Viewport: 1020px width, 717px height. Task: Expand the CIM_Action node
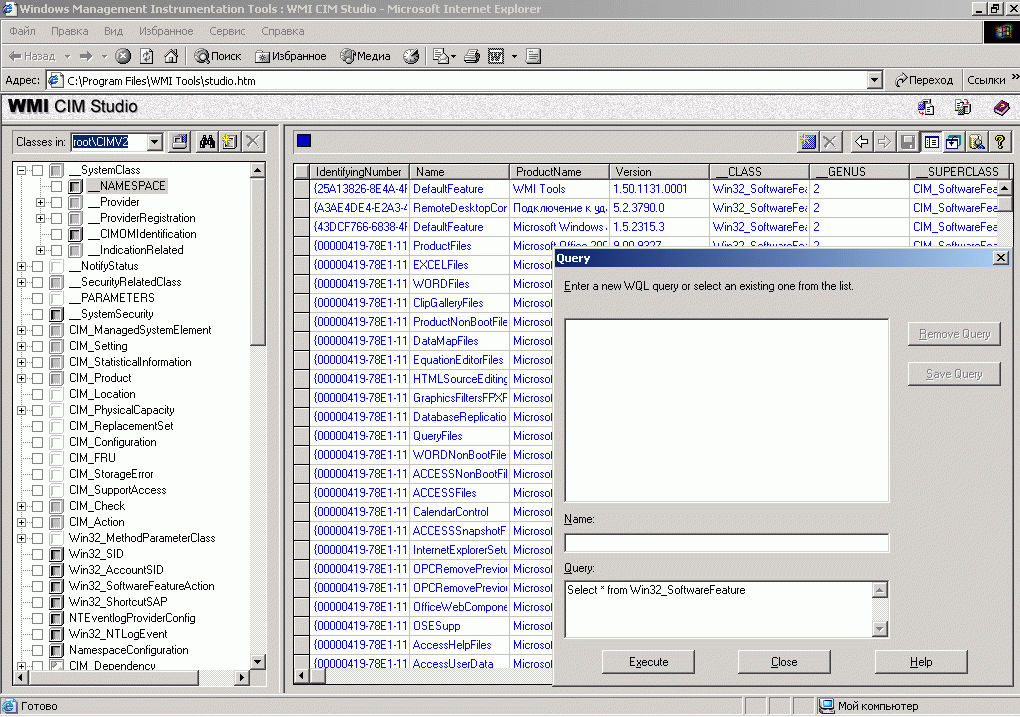[x=21, y=522]
